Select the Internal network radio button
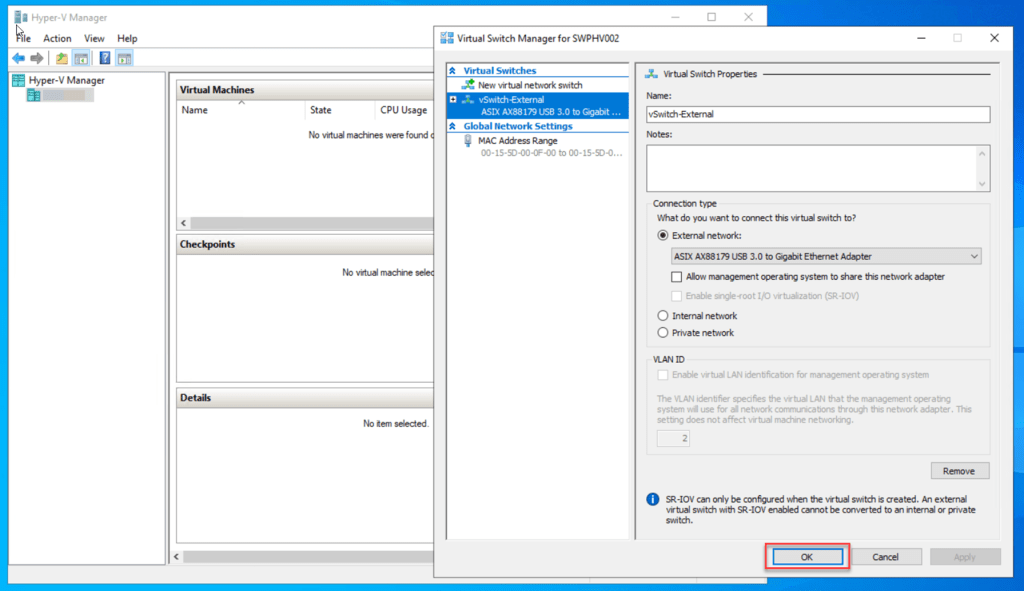This screenshot has height=591, width=1024. coord(662,316)
